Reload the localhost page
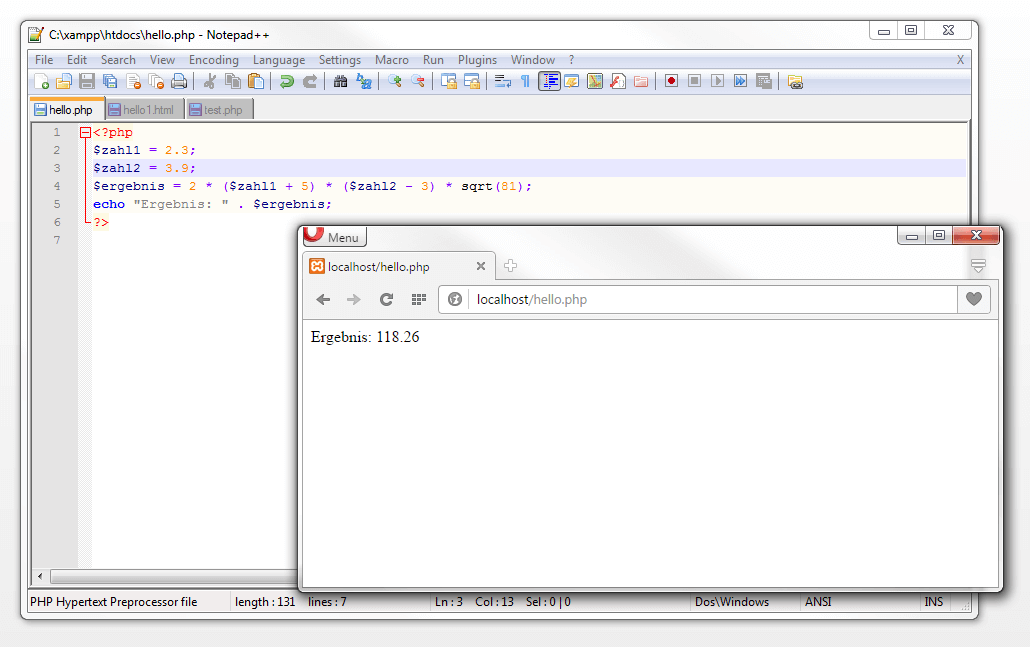Viewport: 1030px width, 647px height. pyautogui.click(x=387, y=300)
